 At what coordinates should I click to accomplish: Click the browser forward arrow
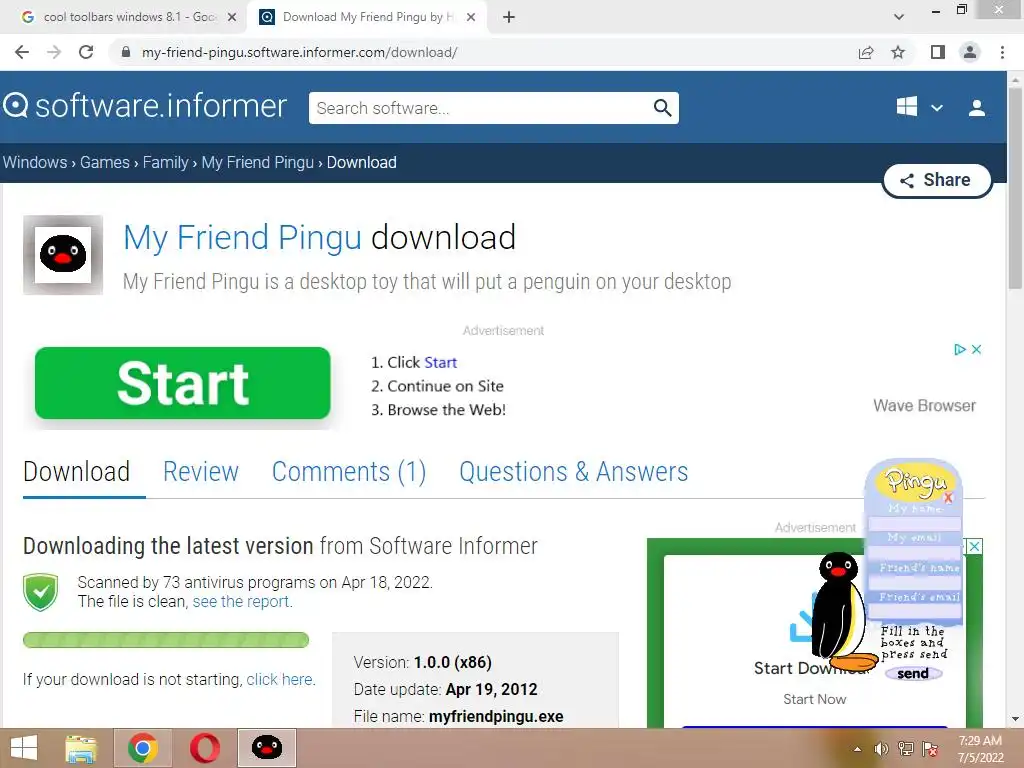point(54,52)
